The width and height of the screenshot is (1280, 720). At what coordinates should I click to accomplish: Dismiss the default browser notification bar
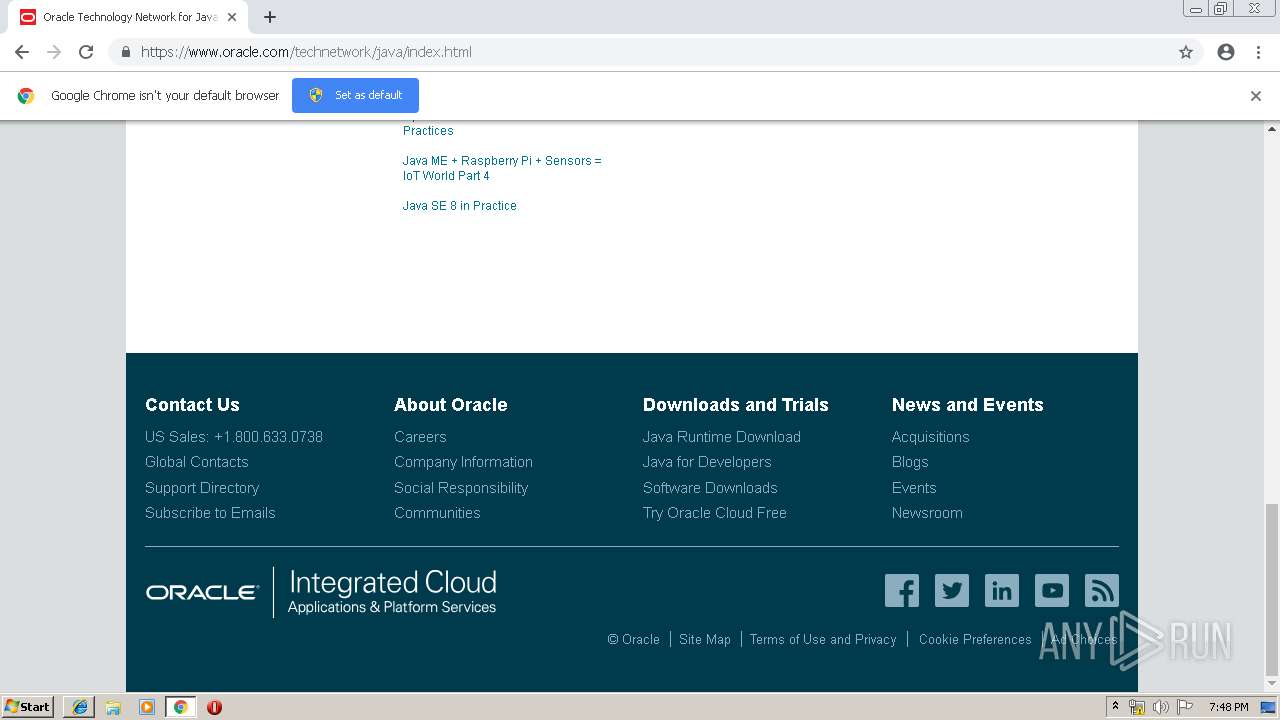pyautogui.click(x=1256, y=96)
